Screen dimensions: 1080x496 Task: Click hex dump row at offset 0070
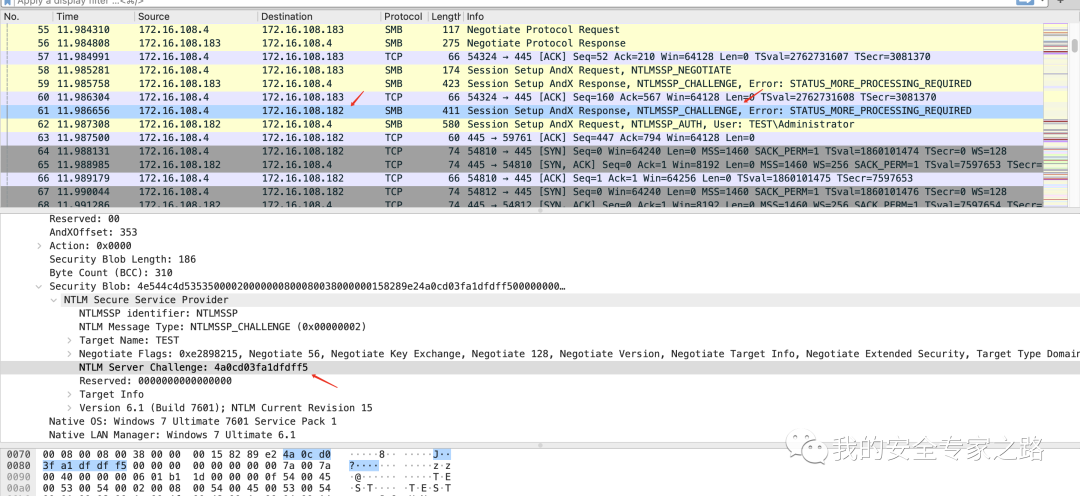(x=229, y=455)
